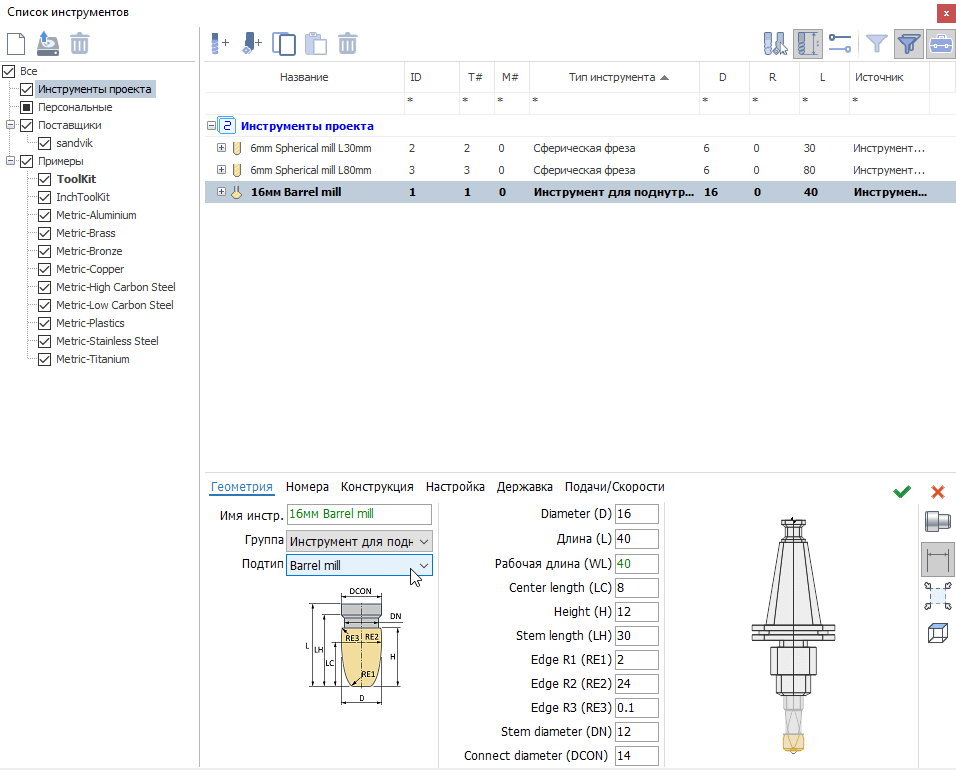956x770 pixels.
Task: Switch to 3D cube view icon
Action: pyautogui.click(x=937, y=633)
